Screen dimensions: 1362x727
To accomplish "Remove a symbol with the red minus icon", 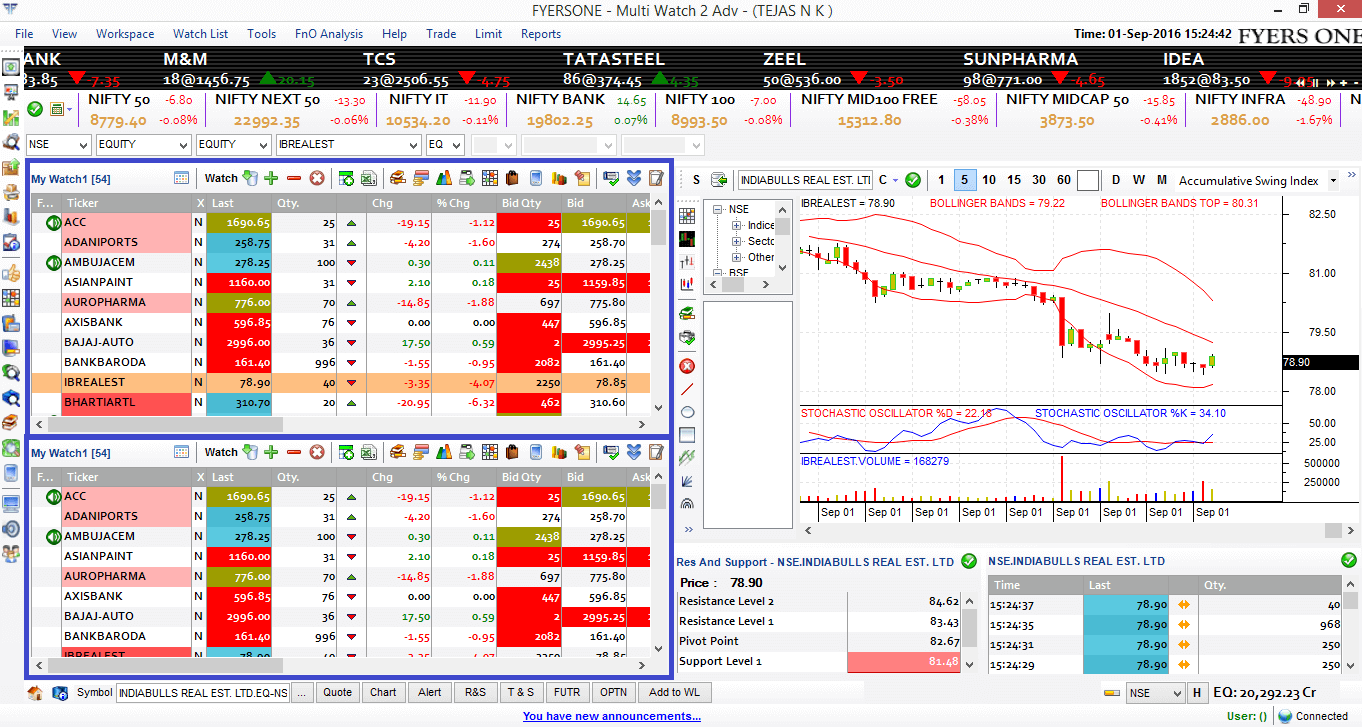I will [x=294, y=176].
